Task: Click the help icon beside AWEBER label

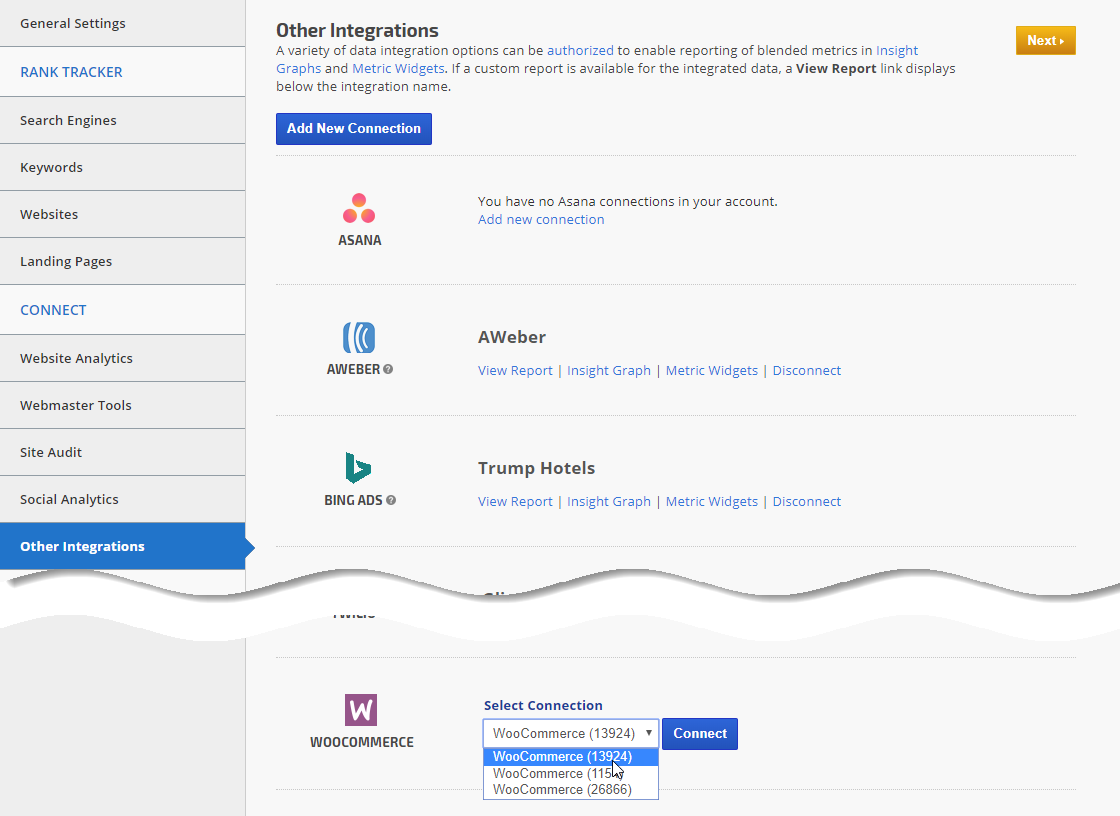Action: click(x=388, y=369)
